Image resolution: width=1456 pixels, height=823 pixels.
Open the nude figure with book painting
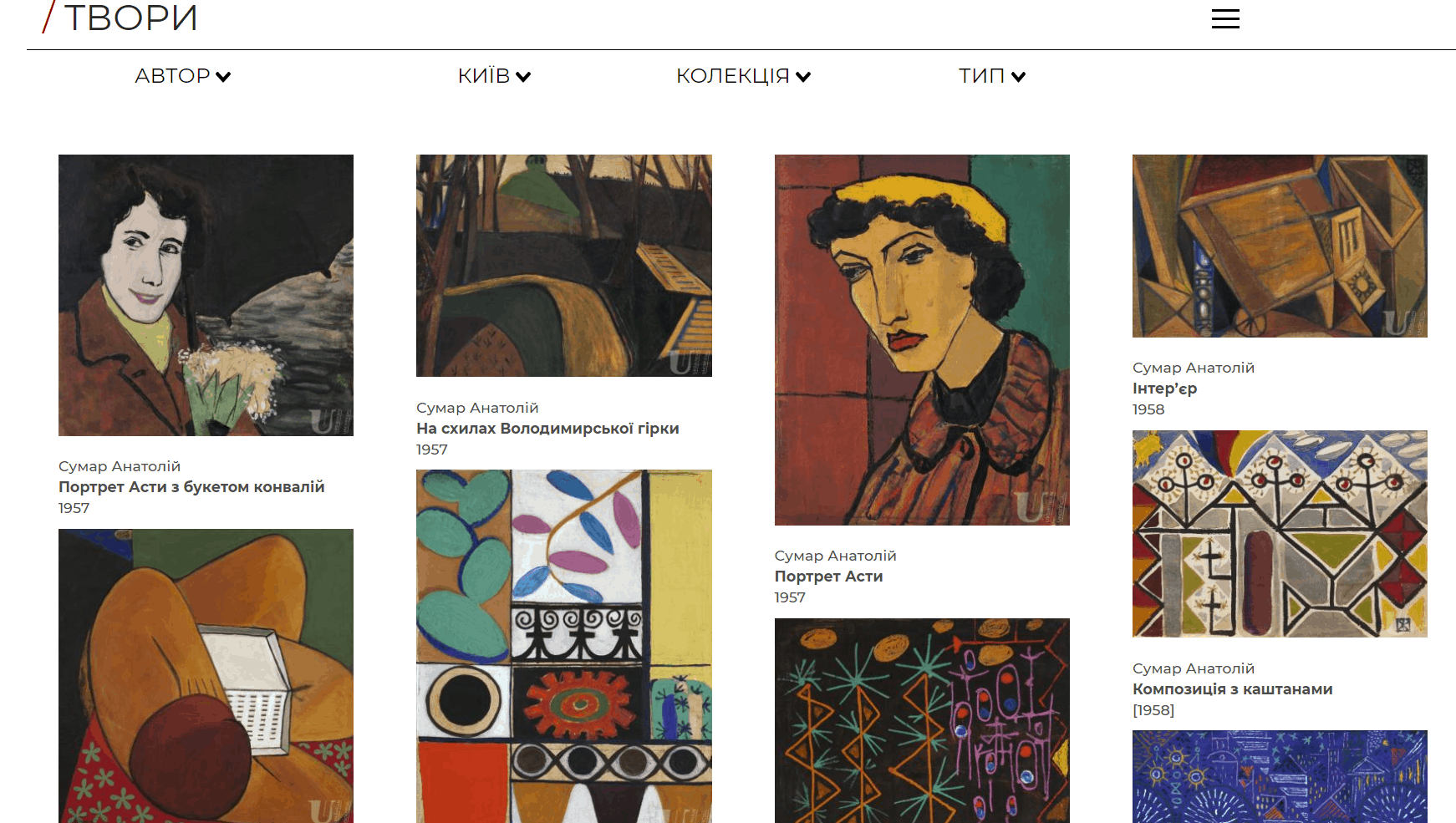coord(206,676)
